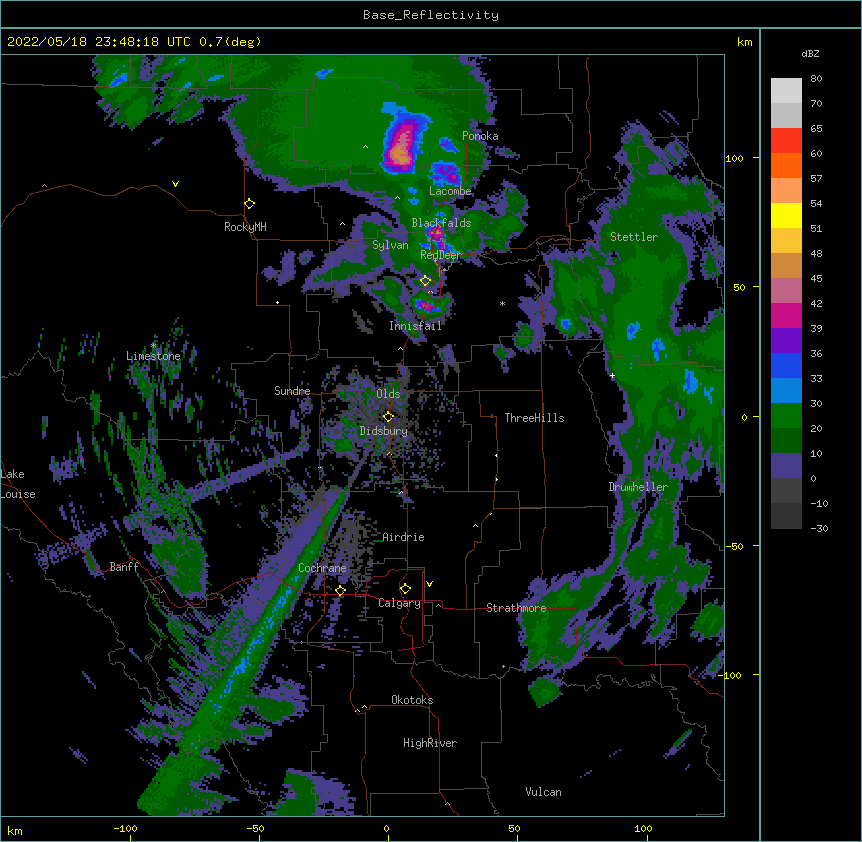
Task: Click the Okotoks town label
Action: tap(412, 700)
